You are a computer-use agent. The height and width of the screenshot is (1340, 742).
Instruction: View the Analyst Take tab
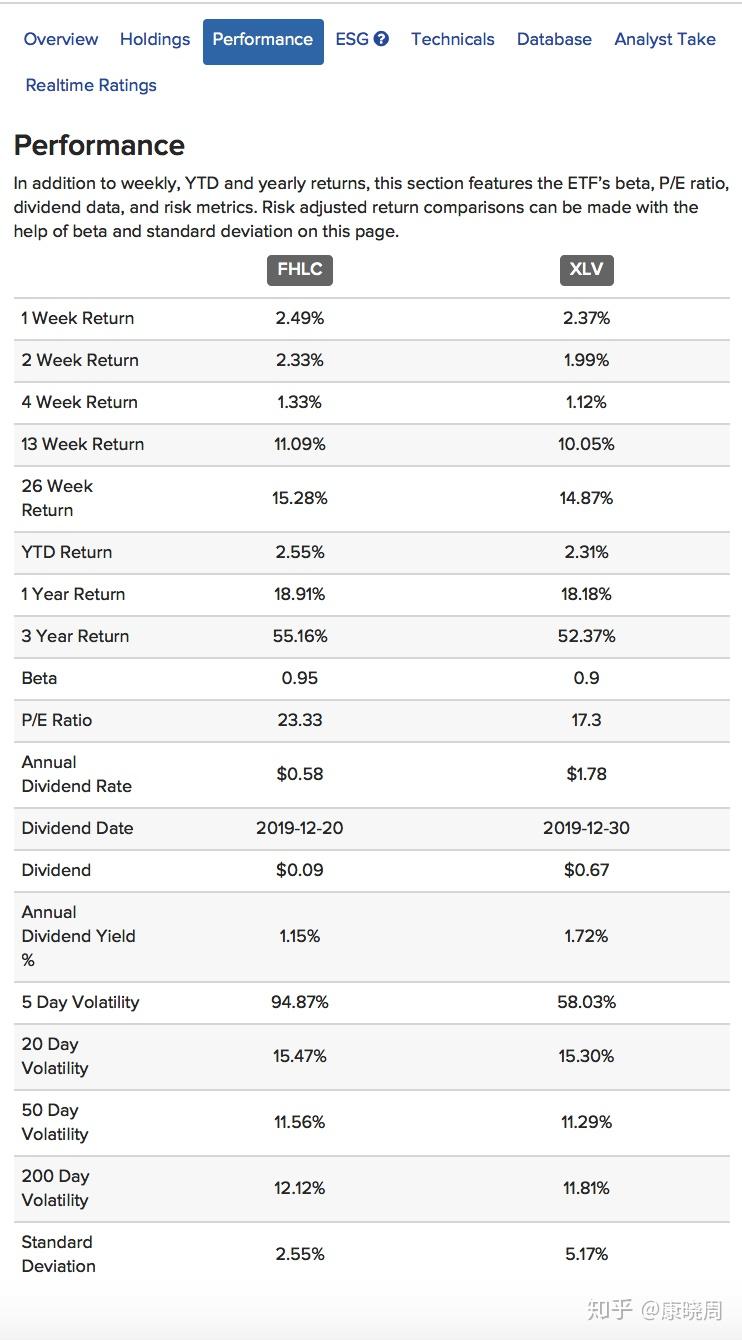(x=665, y=40)
